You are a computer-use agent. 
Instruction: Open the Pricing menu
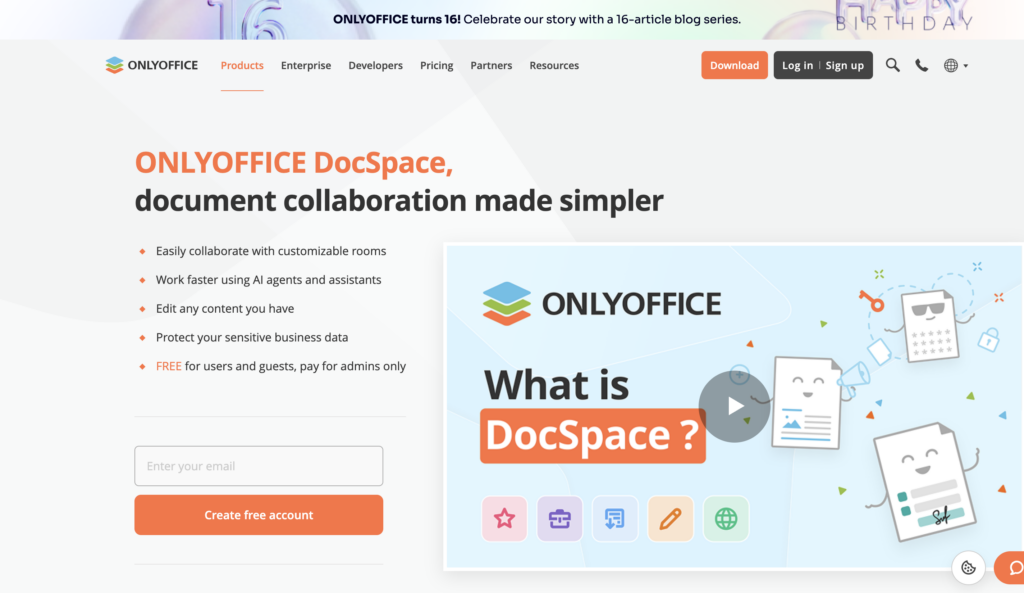436,65
